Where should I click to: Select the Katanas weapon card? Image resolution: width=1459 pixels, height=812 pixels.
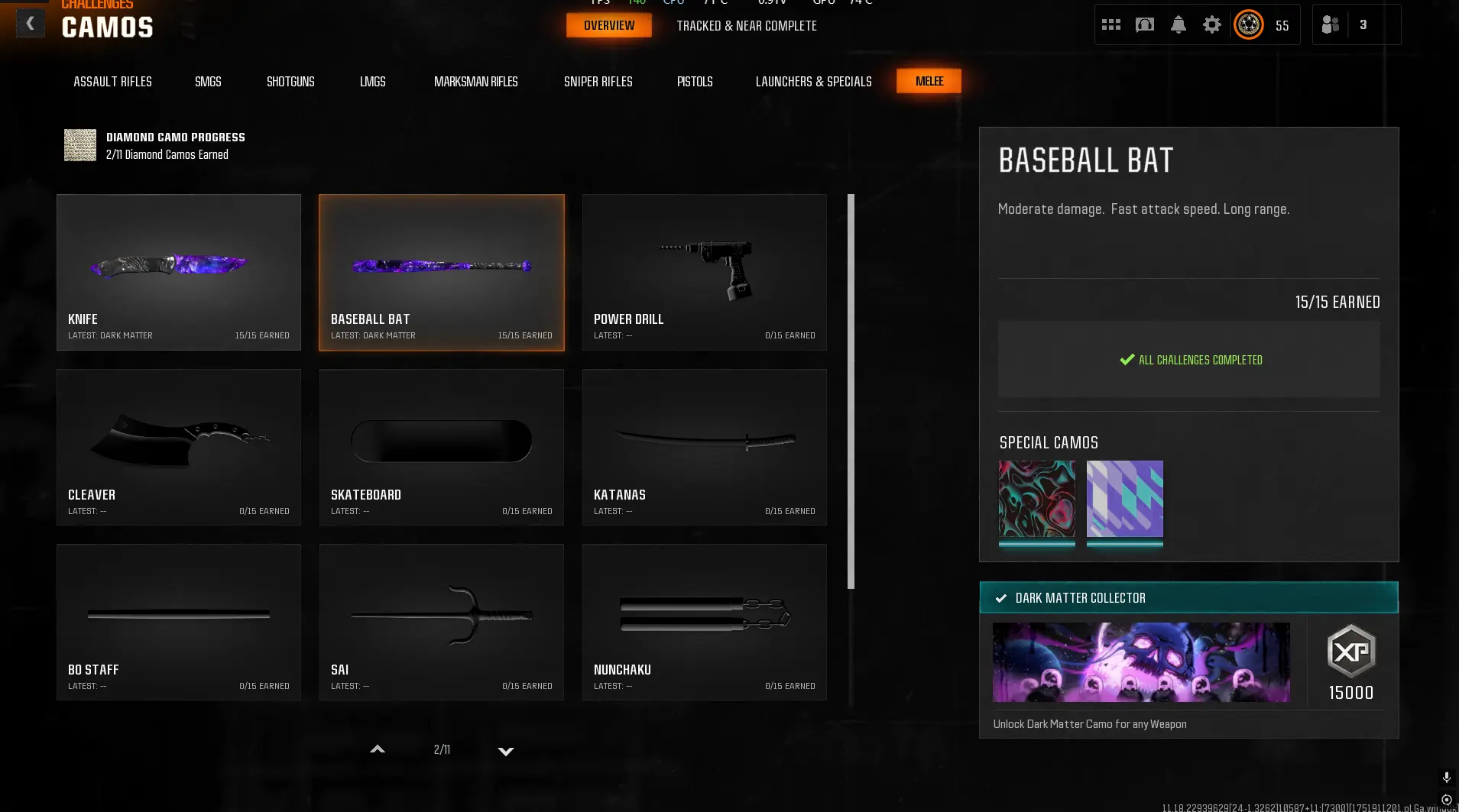tap(705, 448)
